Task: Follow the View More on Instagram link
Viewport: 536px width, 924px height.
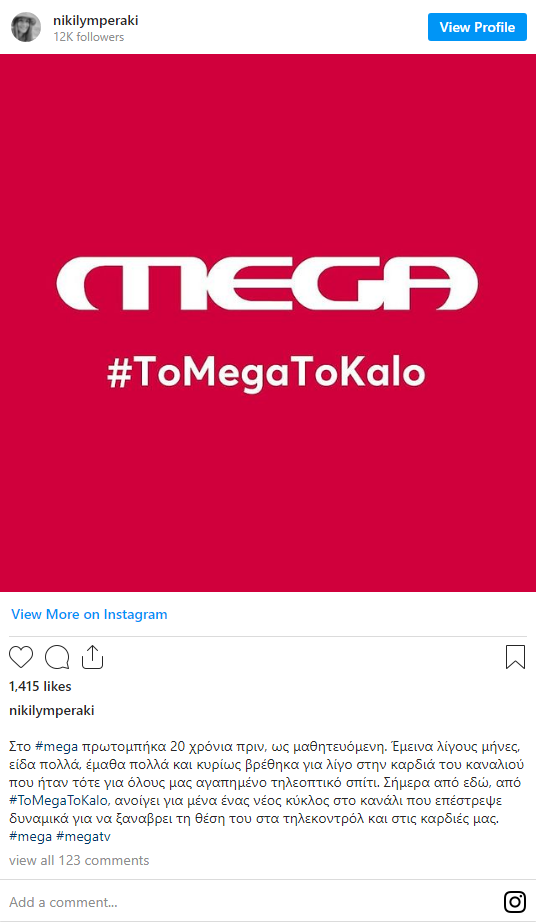Action: (x=89, y=614)
